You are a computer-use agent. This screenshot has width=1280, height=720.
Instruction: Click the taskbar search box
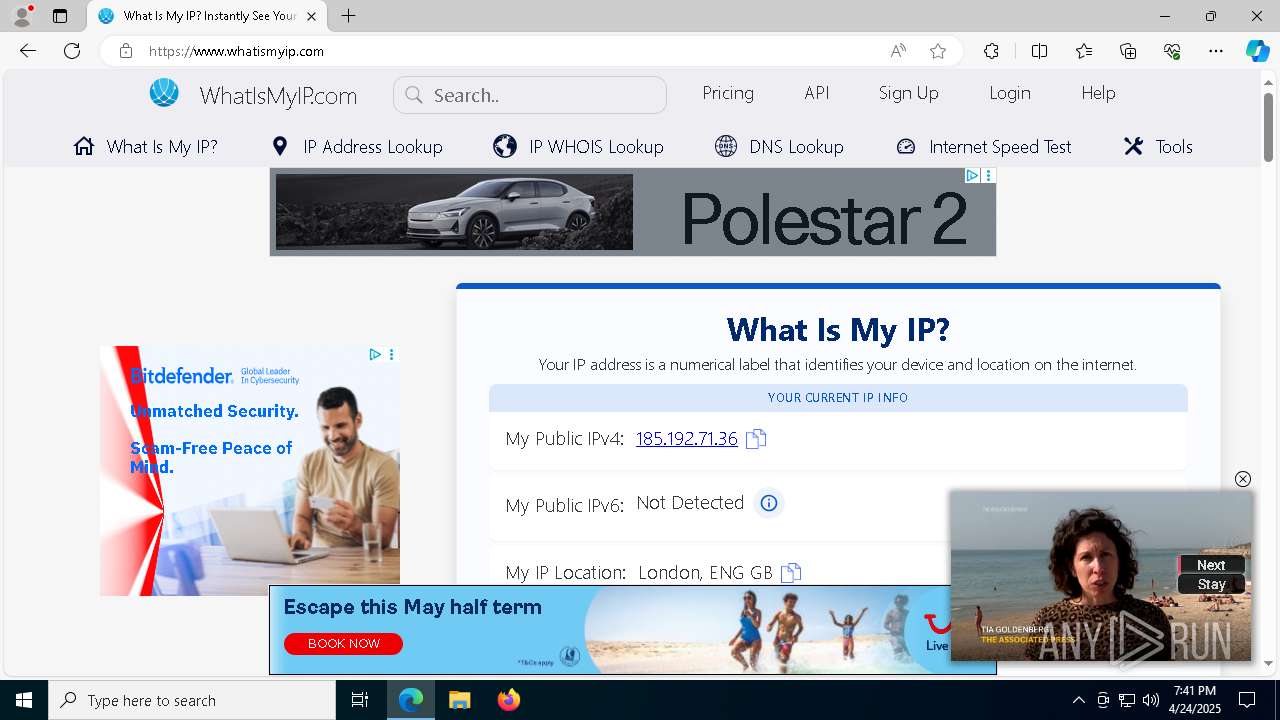(192, 700)
